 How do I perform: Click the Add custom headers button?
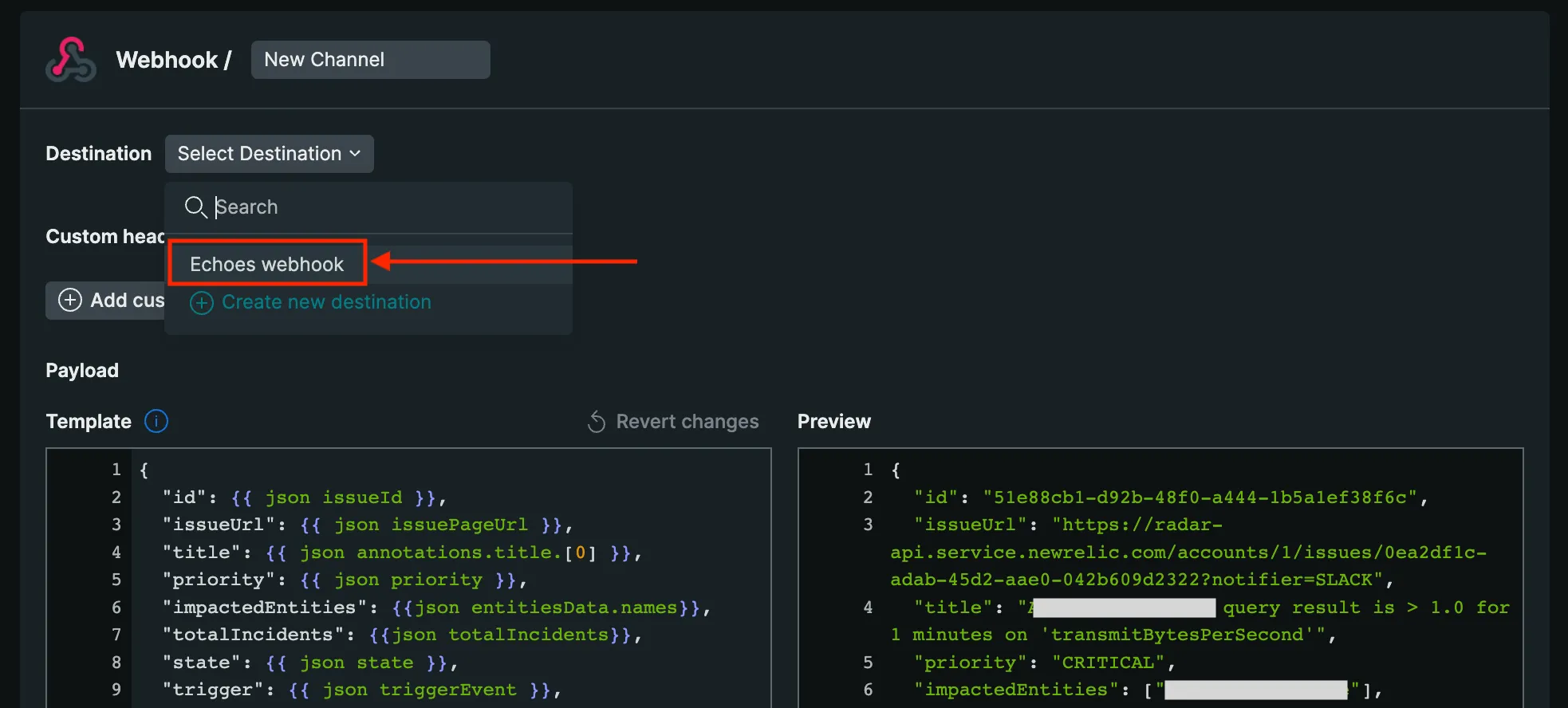(105, 301)
